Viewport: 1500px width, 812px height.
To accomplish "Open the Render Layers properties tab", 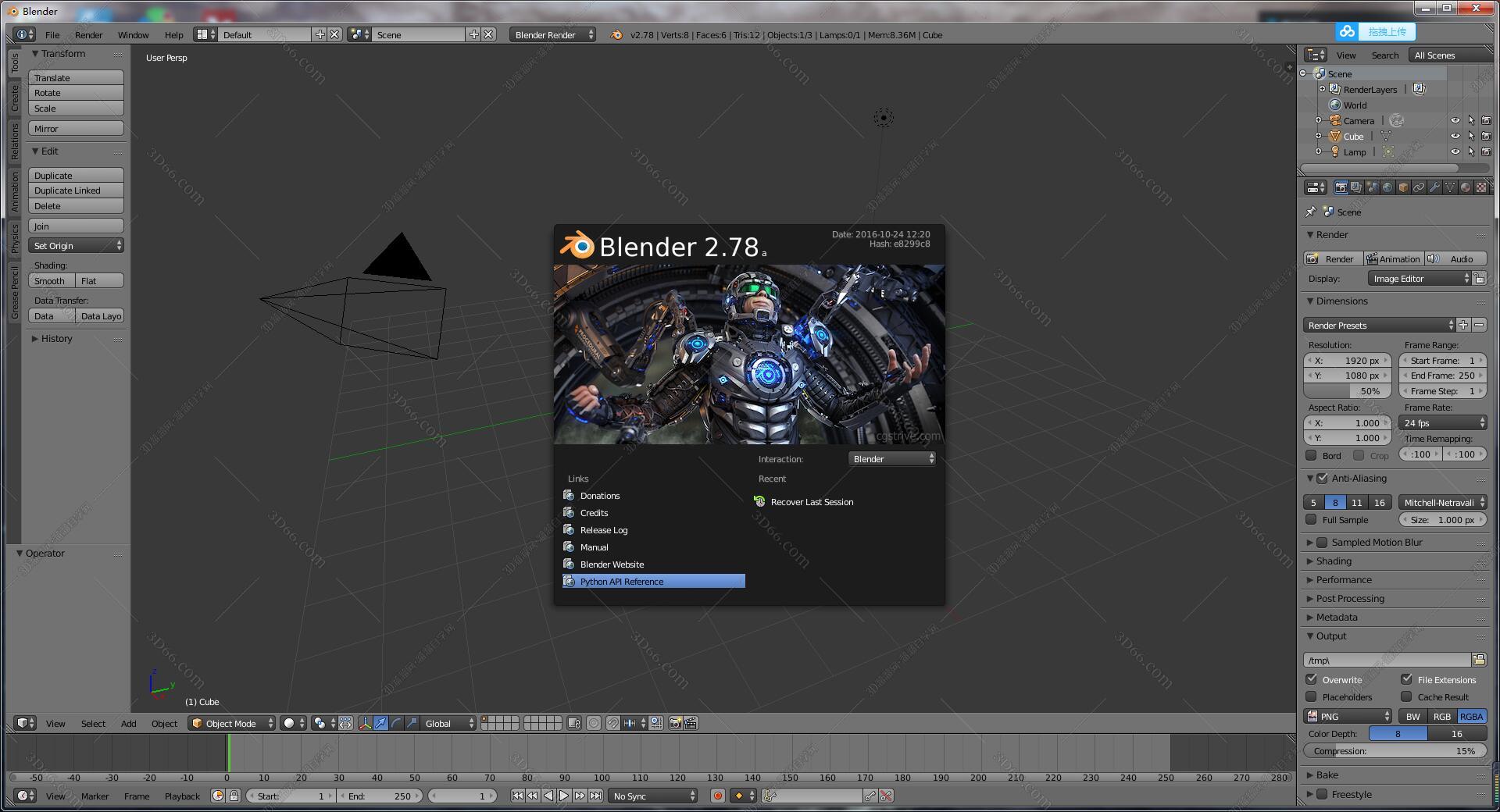I will pos(1356,187).
